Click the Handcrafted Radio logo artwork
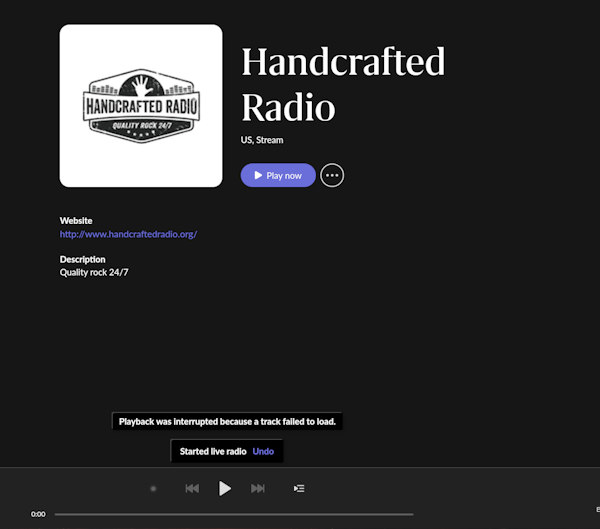 coord(141,106)
